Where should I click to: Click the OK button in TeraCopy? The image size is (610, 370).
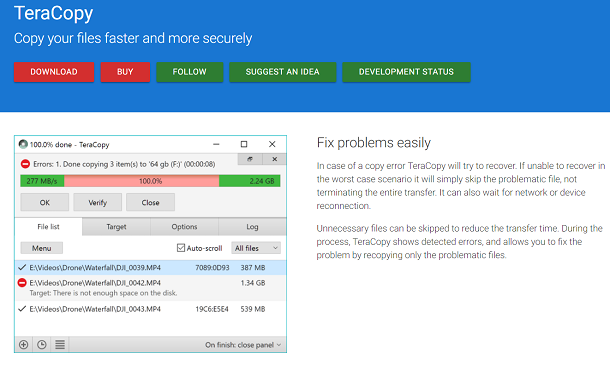pyautogui.click(x=45, y=202)
